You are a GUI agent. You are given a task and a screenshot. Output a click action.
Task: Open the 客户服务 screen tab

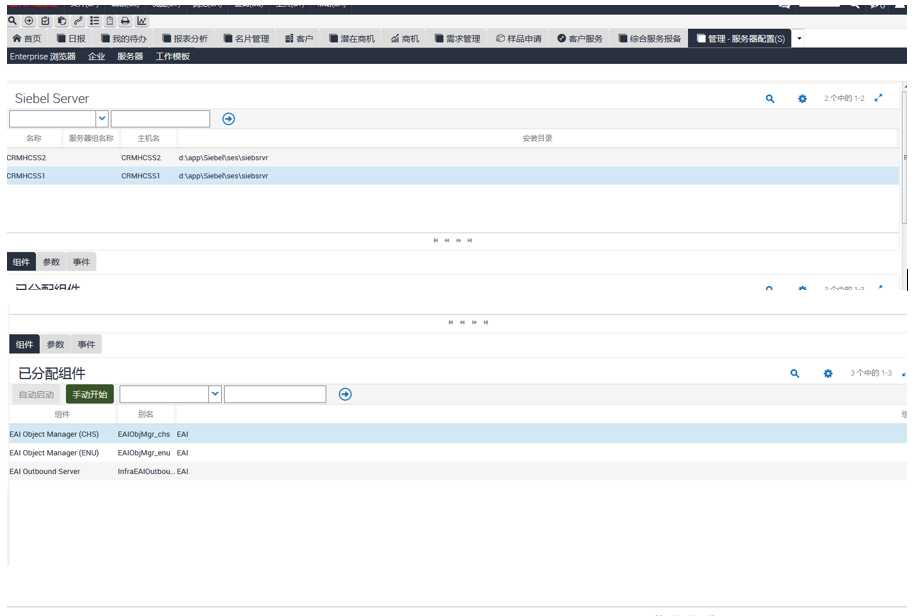(580, 38)
